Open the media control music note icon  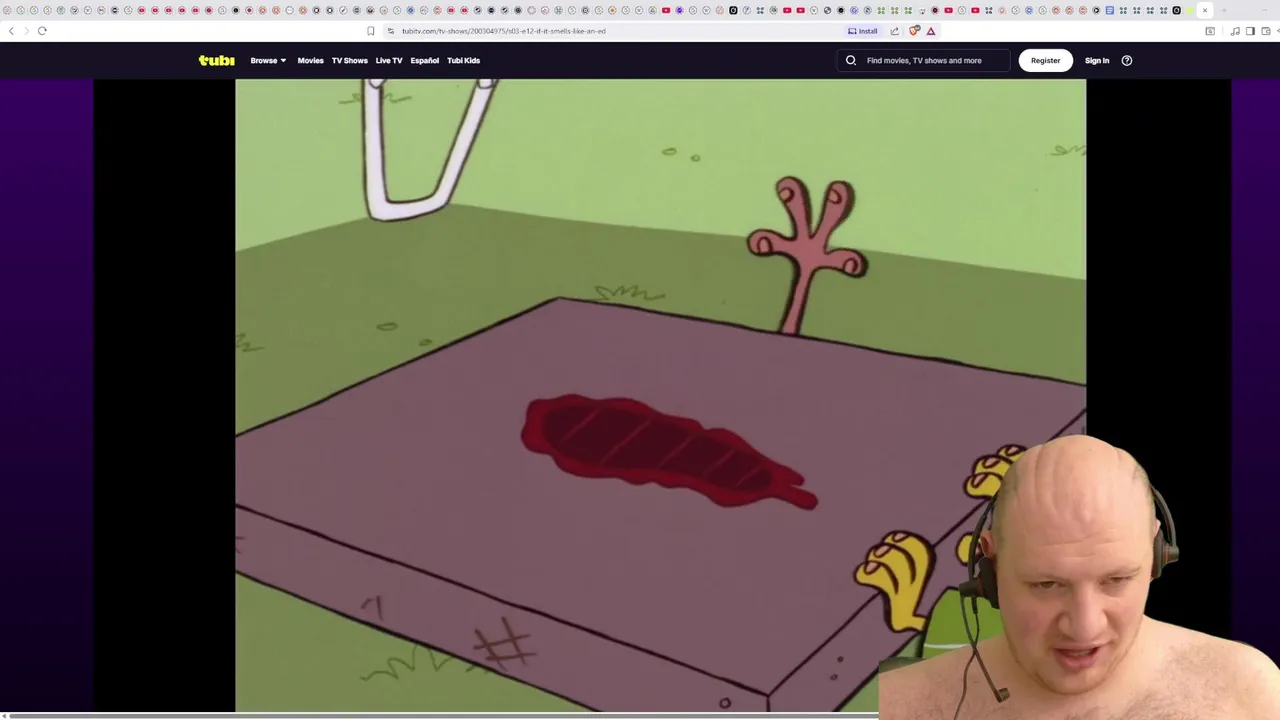tap(1236, 31)
